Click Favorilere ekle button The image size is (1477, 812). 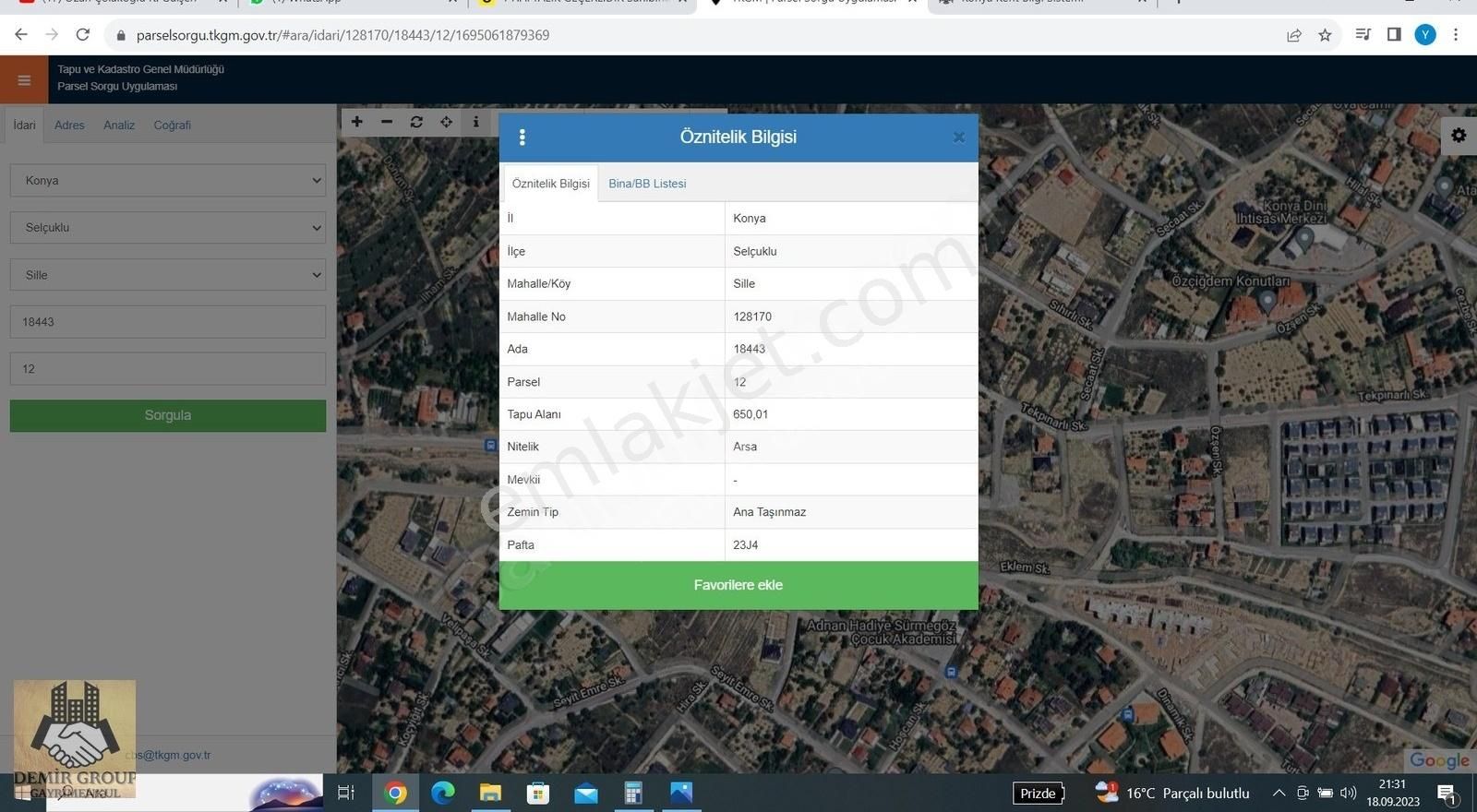coord(738,585)
